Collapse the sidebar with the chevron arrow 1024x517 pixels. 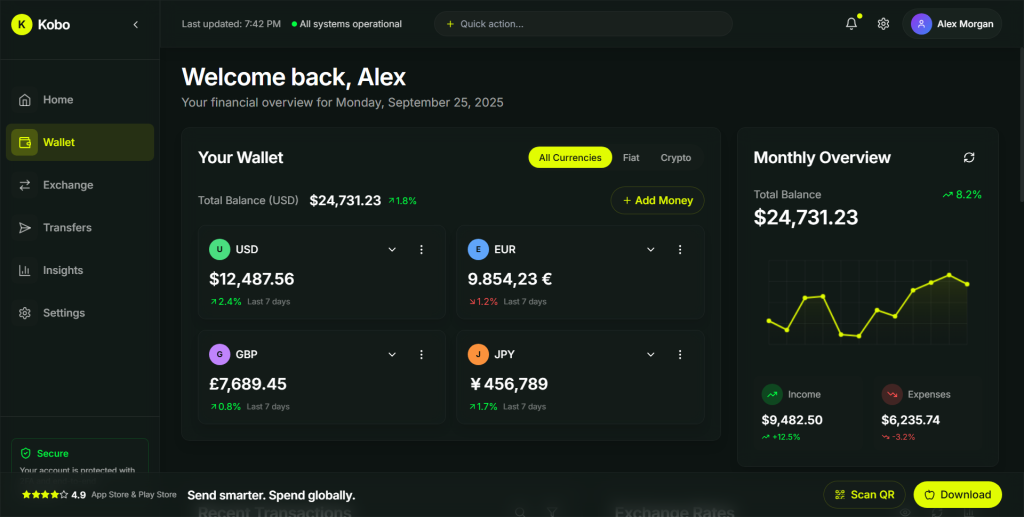point(136,24)
